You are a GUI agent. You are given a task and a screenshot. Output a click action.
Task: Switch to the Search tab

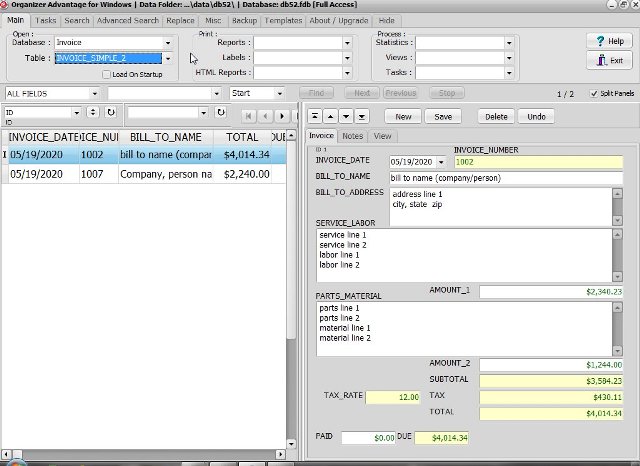coord(77,20)
